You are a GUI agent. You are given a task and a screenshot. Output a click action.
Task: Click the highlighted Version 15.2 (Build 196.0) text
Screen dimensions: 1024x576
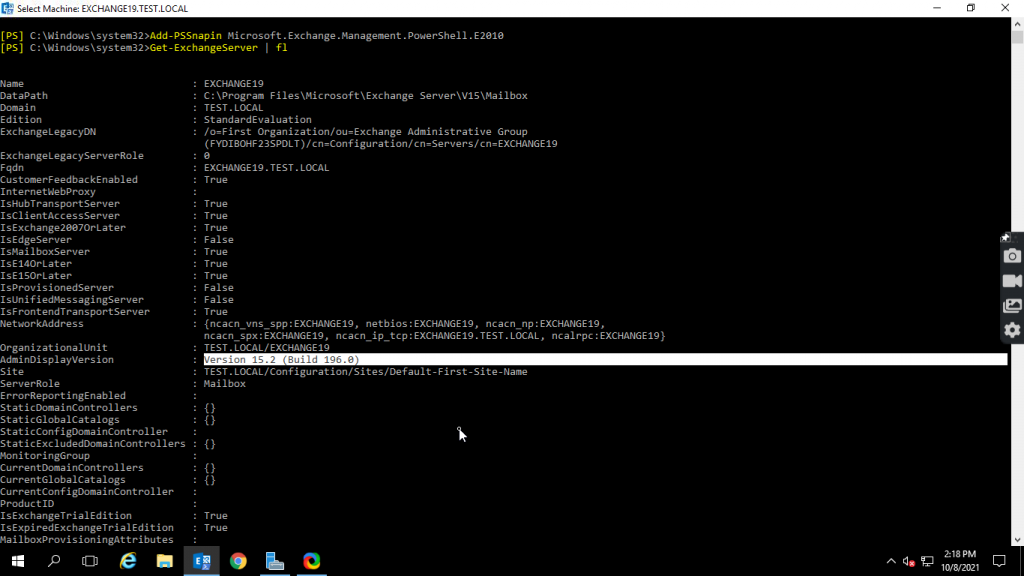click(x=281, y=360)
